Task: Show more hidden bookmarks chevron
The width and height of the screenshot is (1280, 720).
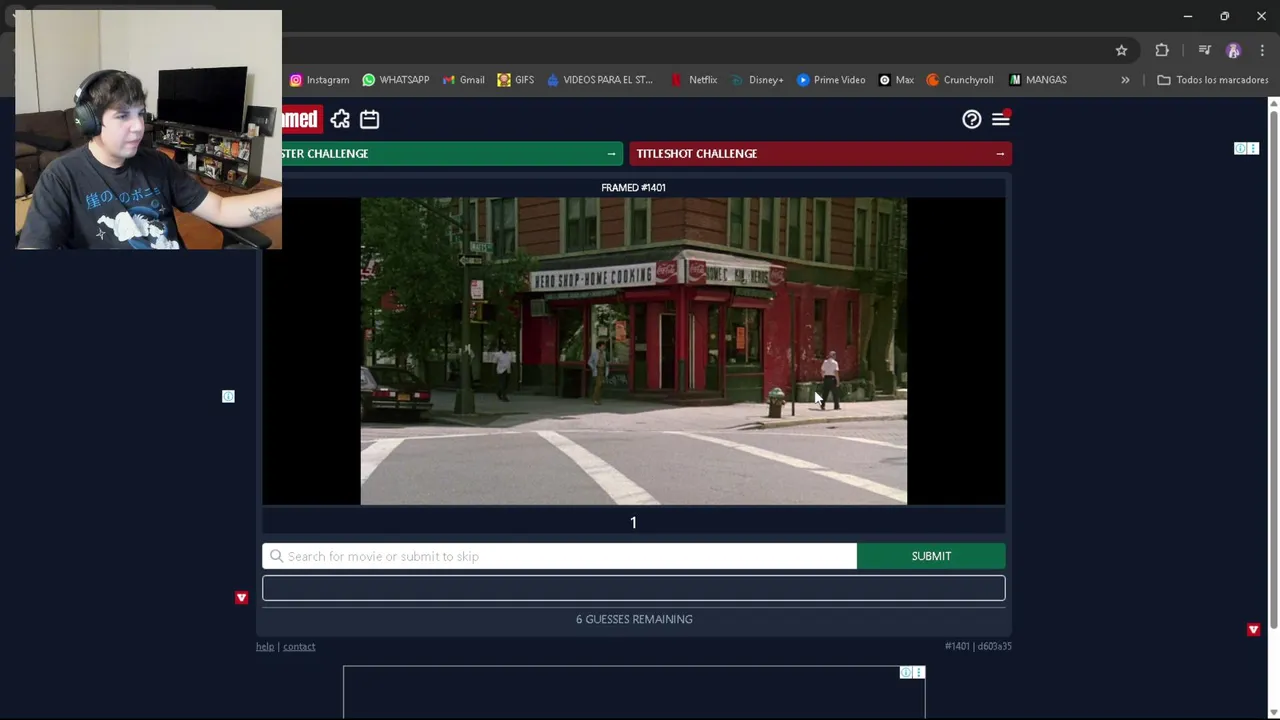Action: [1125, 80]
